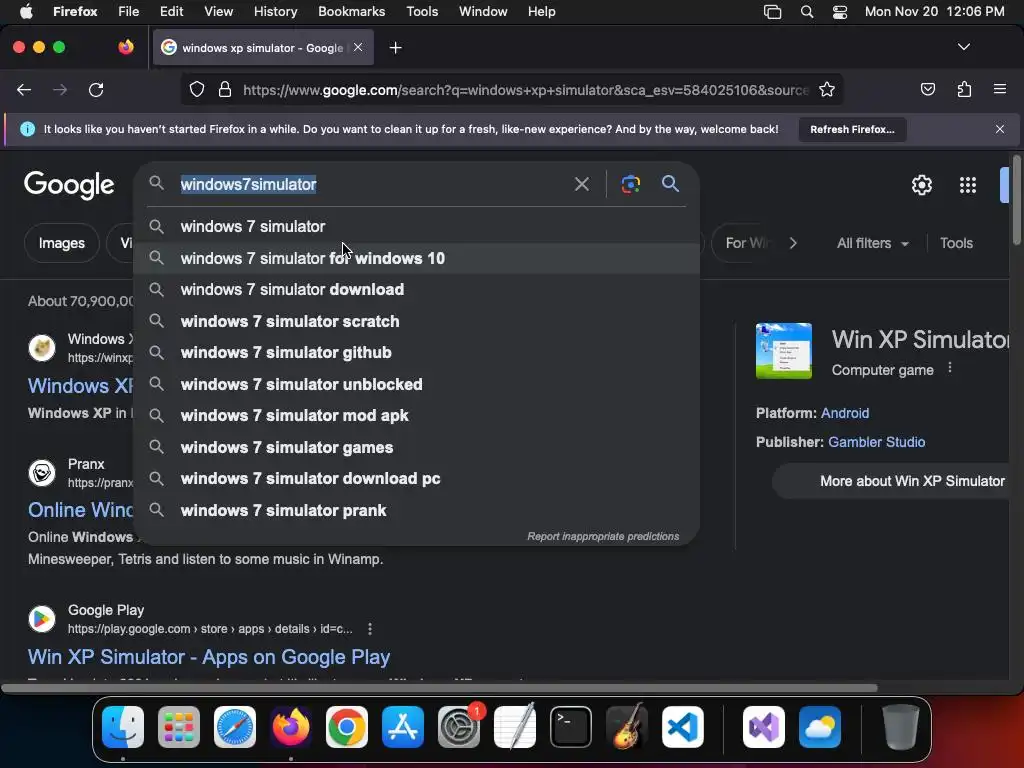
Task: Close the windows xp simulator tab
Action: [x=358, y=47]
